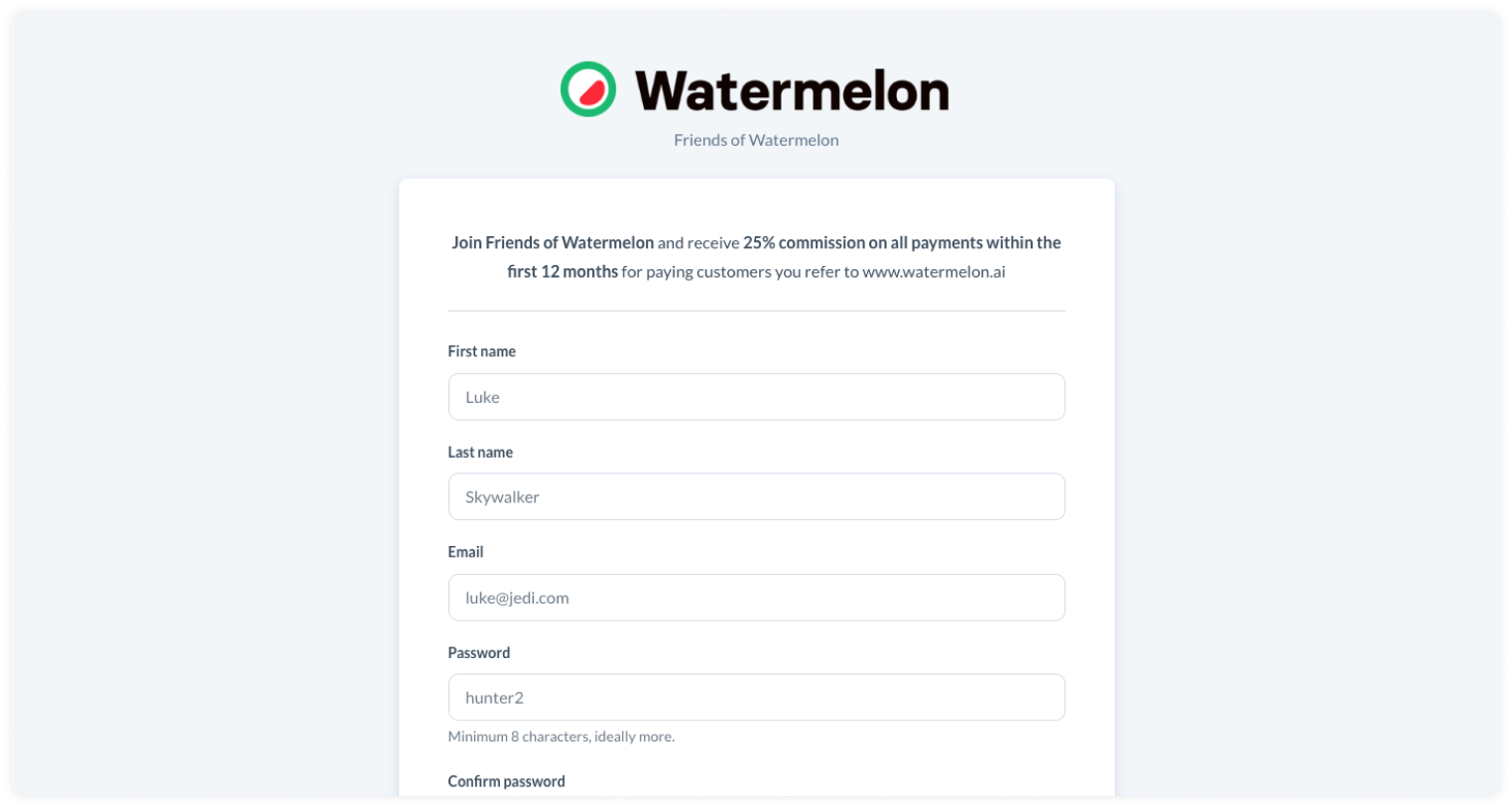Click the divider line below the intro

756,311
